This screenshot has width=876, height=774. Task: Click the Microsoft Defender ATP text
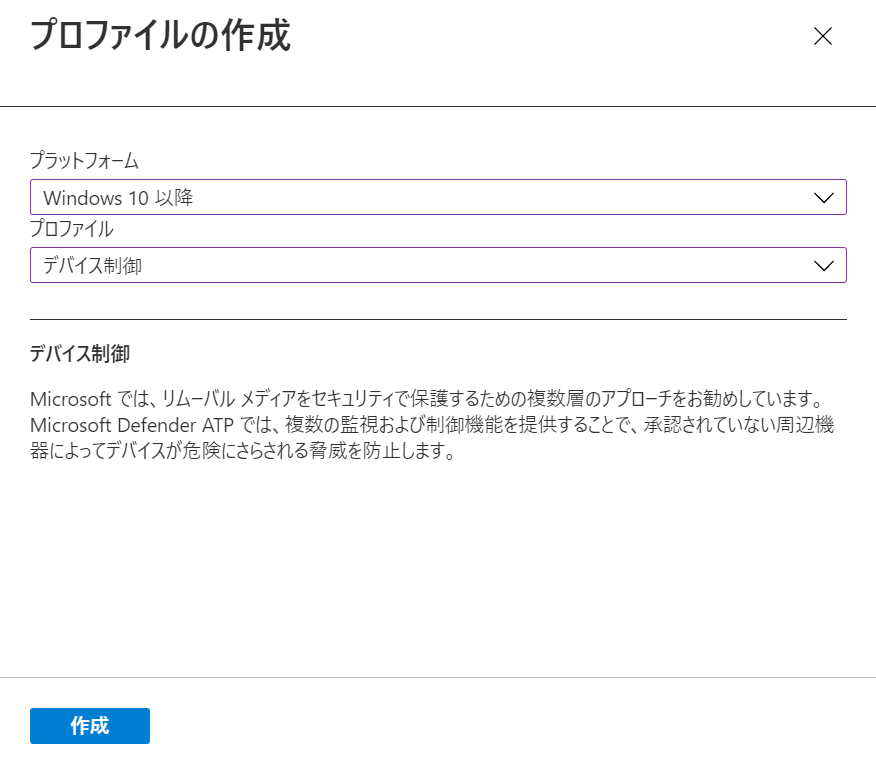click(x=132, y=425)
